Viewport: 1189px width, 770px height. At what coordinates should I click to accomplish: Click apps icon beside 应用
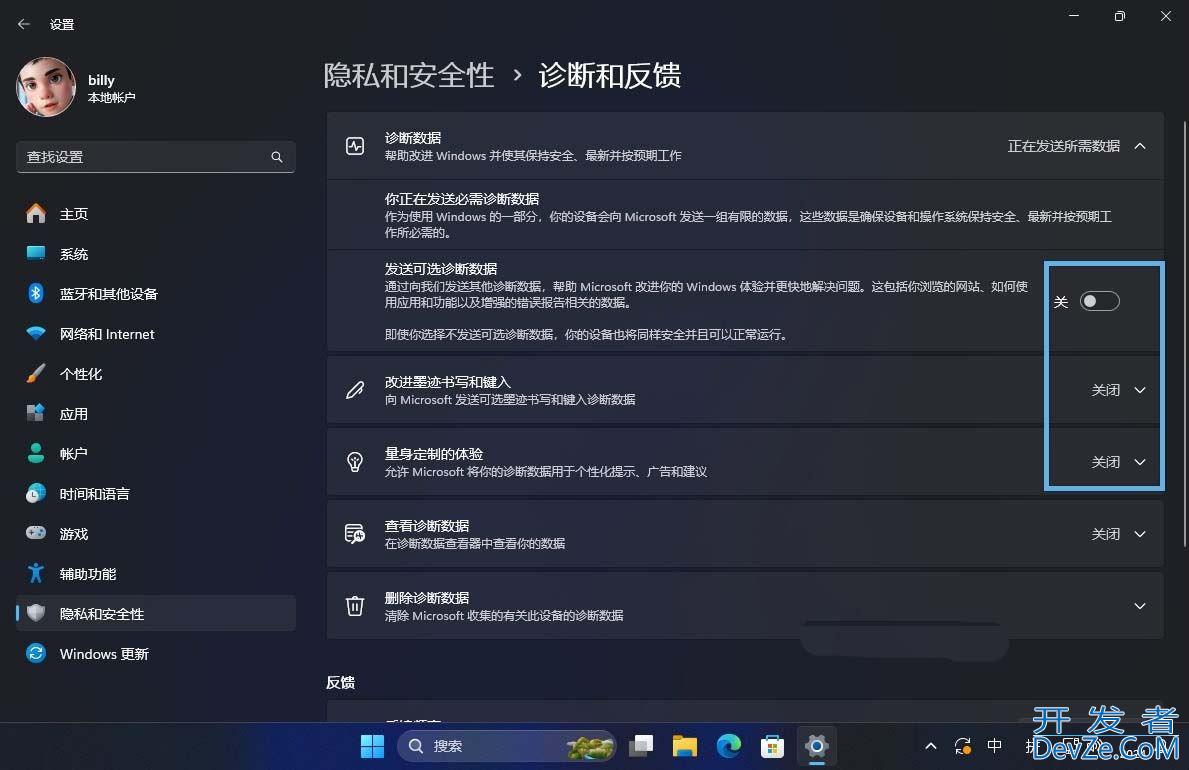(x=36, y=413)
